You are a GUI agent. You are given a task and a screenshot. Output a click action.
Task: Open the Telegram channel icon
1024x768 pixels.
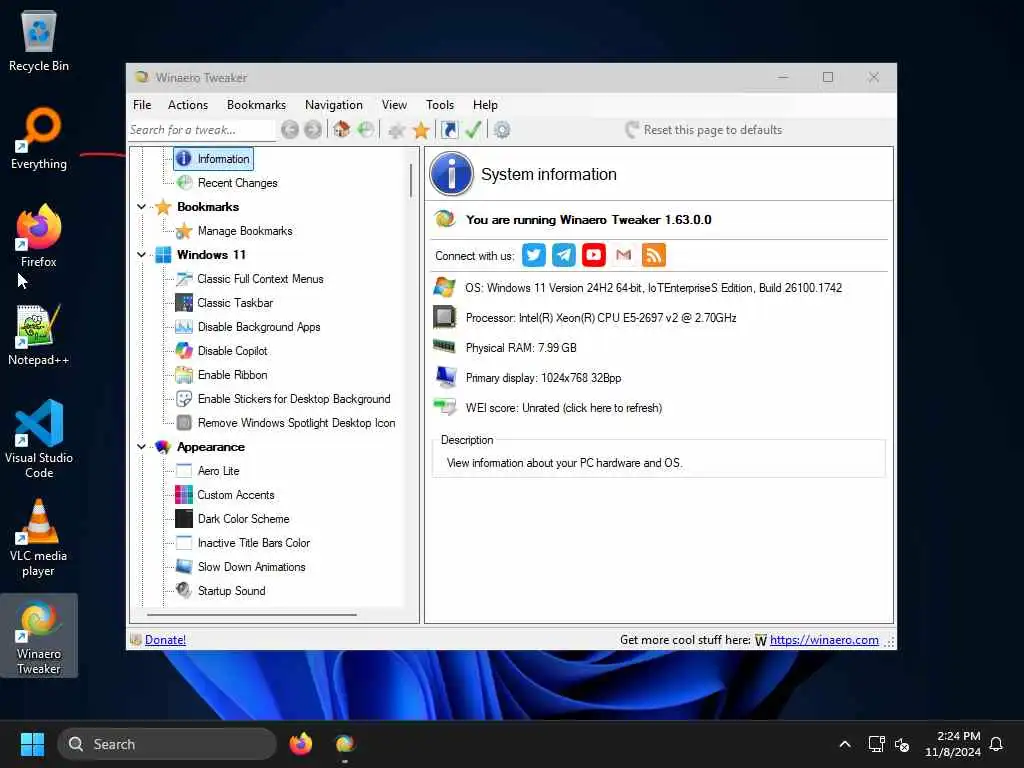(x=564, y=255)
